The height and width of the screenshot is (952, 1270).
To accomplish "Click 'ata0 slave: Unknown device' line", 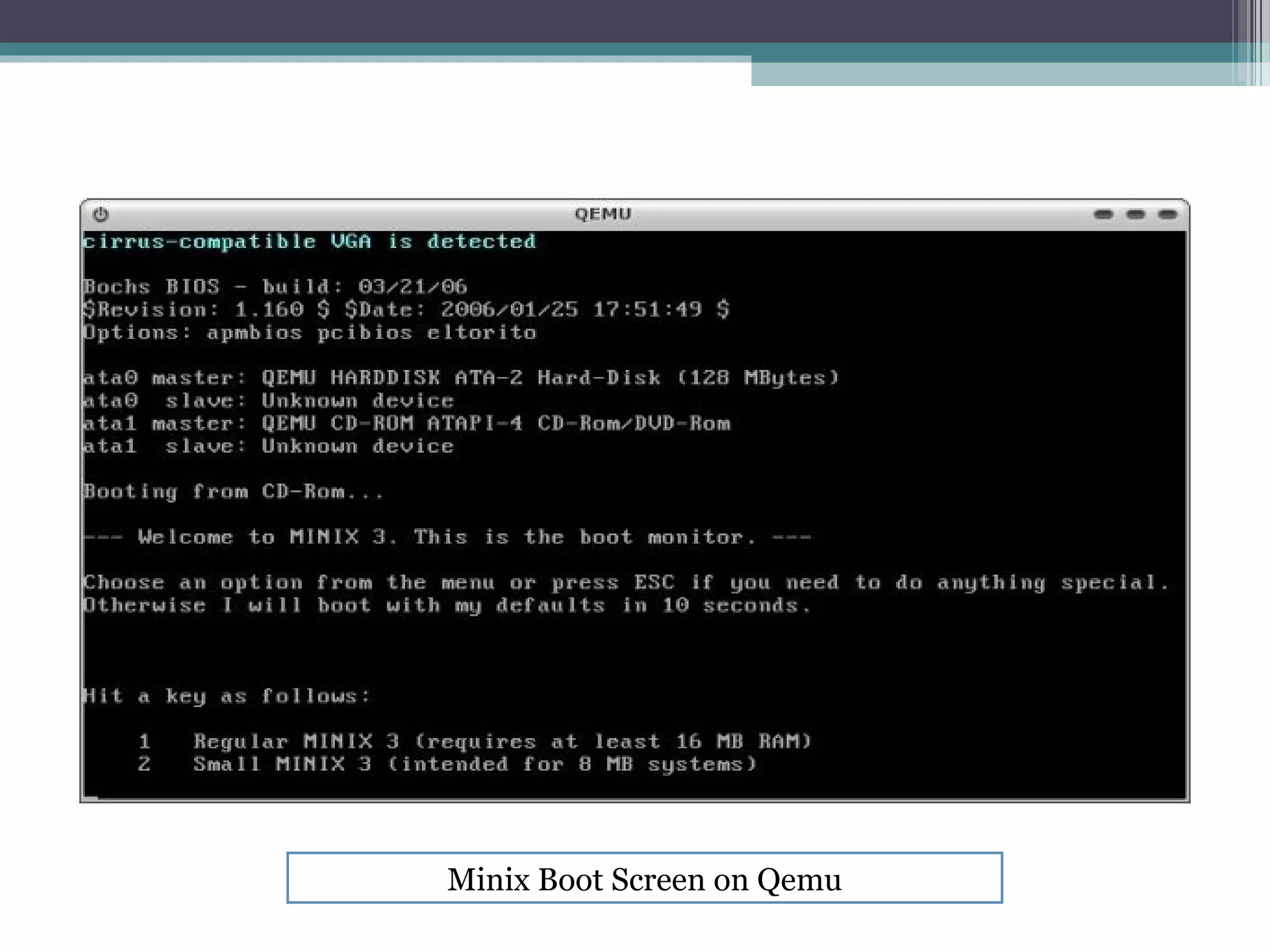I will pos(268,400).
